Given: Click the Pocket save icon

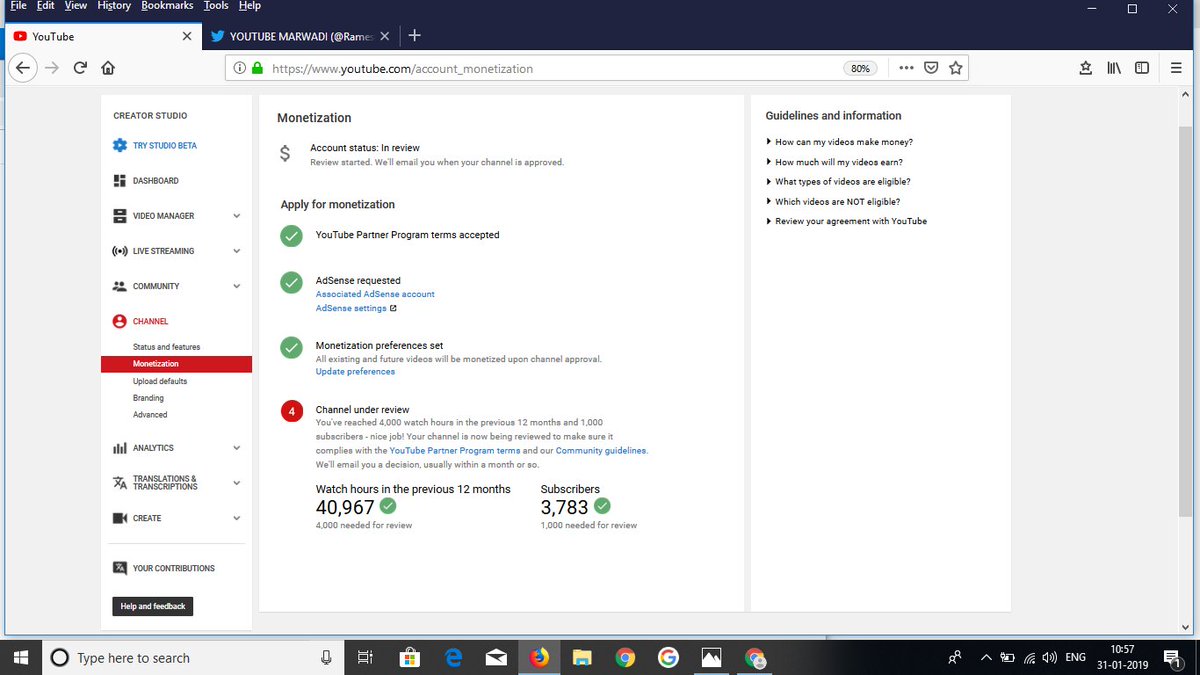Looking at the screenshot, I should click(931, 68).
